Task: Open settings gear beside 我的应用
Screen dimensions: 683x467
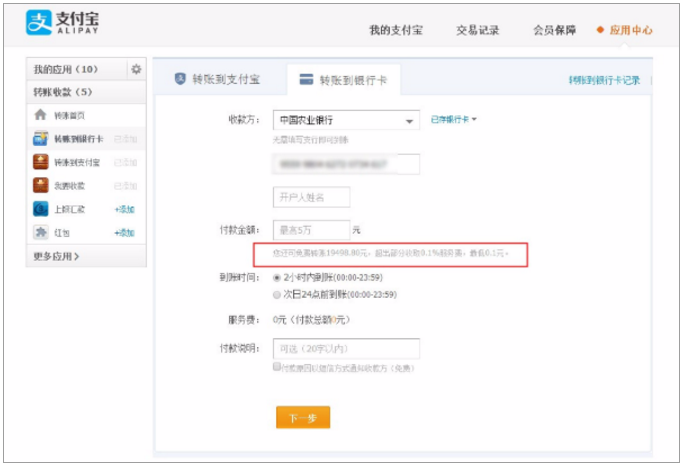Action: point(136,69)
